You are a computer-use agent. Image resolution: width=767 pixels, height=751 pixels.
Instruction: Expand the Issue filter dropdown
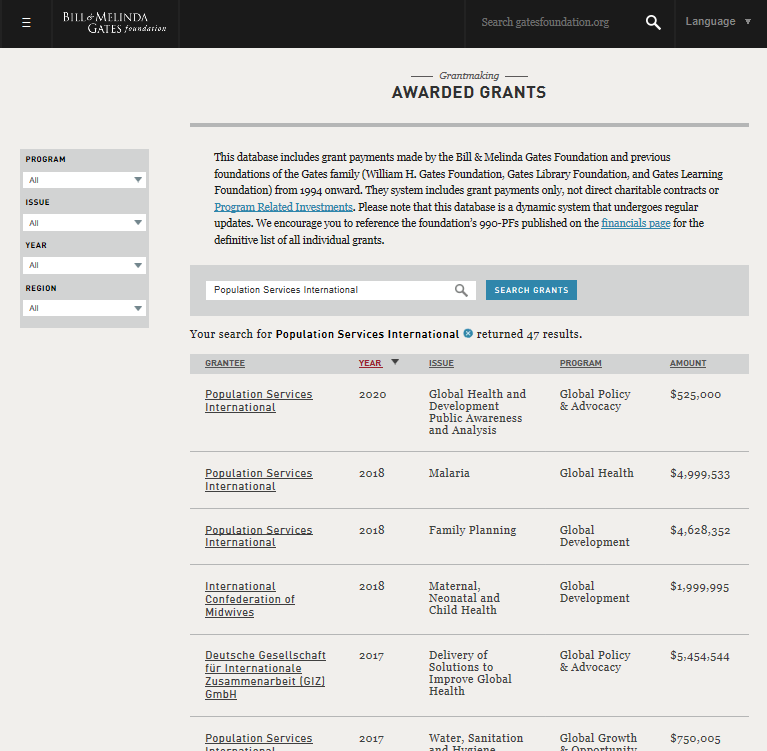pyautogui.click(x=84, y=223)
